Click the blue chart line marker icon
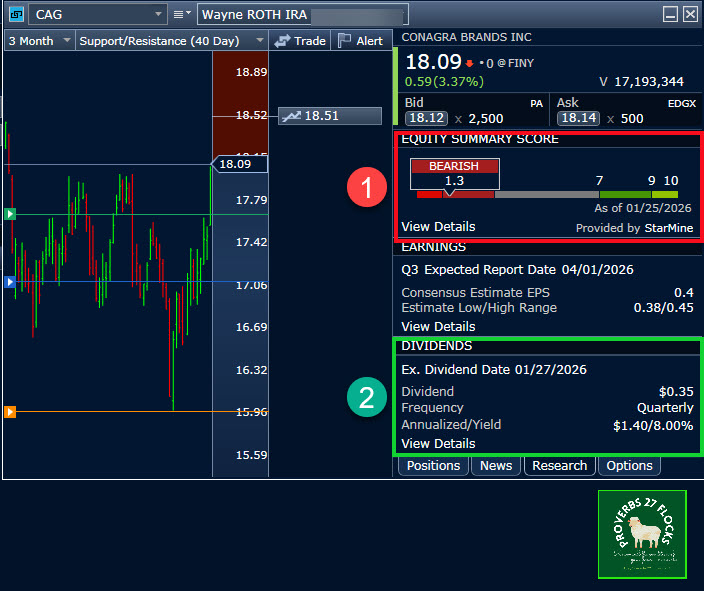 tap(10, 283)
